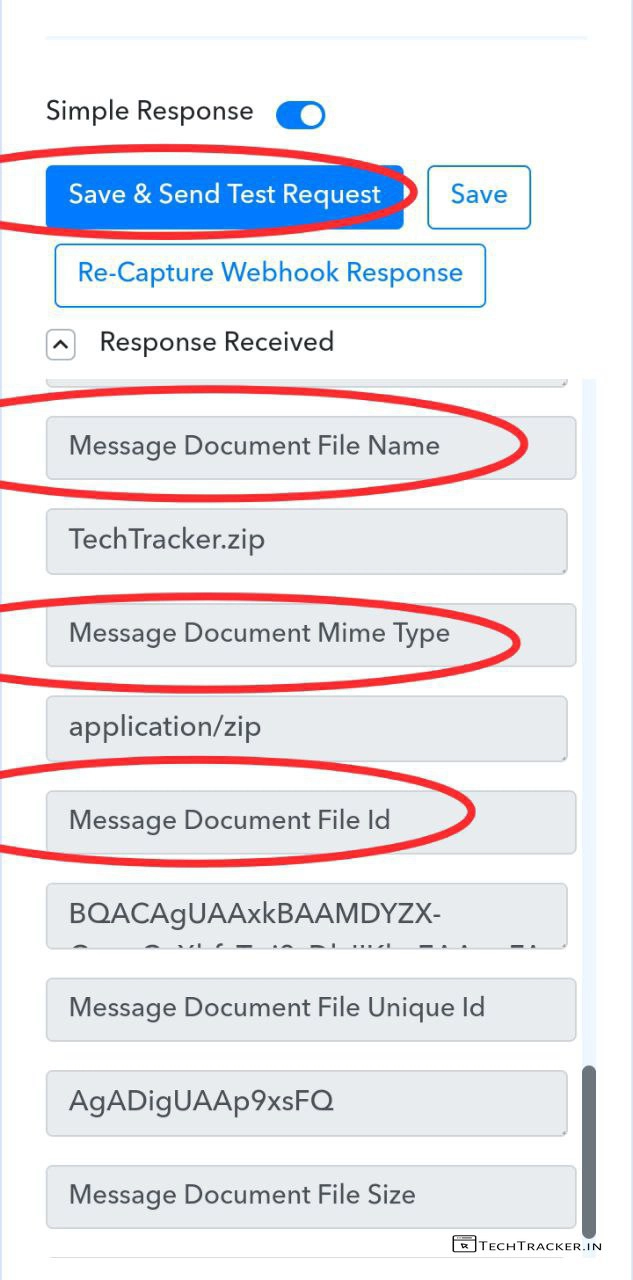633x1280 pixels.
Task: Click the Response Received label
Action: point(216,342)
